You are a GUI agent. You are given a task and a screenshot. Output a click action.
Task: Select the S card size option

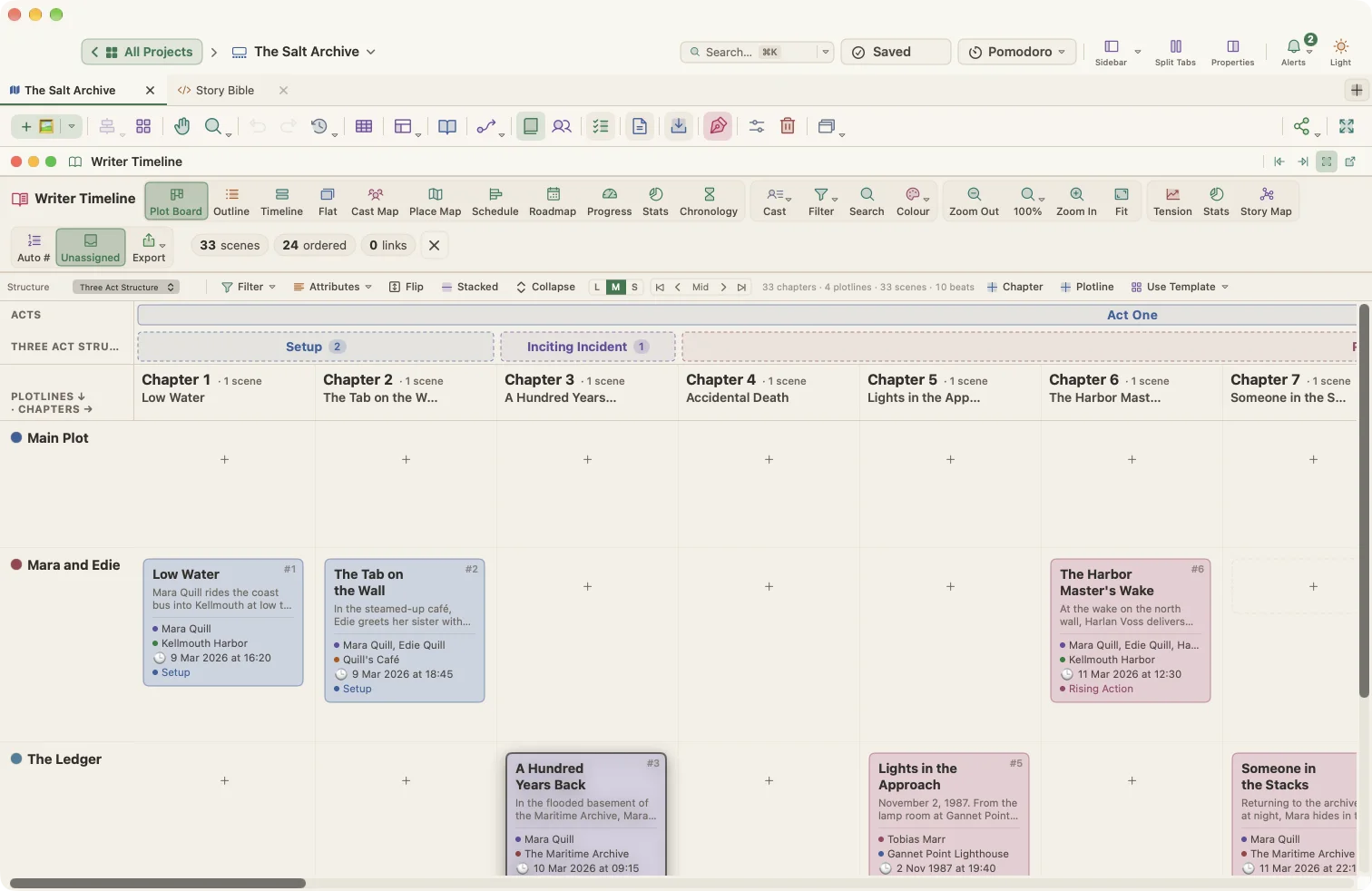pos(634,287)
